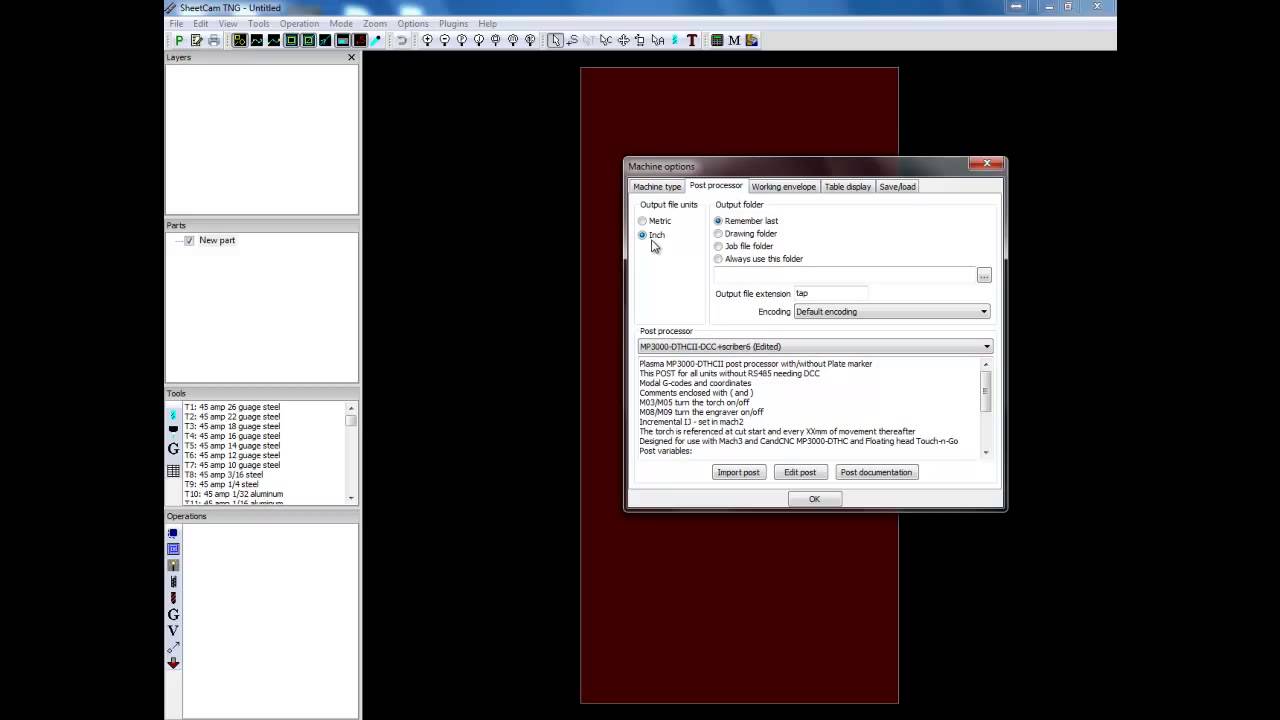The image size is (1280, 720).
Task: Toggle the New part checkbox in Parts
Action: click(189, 241)
